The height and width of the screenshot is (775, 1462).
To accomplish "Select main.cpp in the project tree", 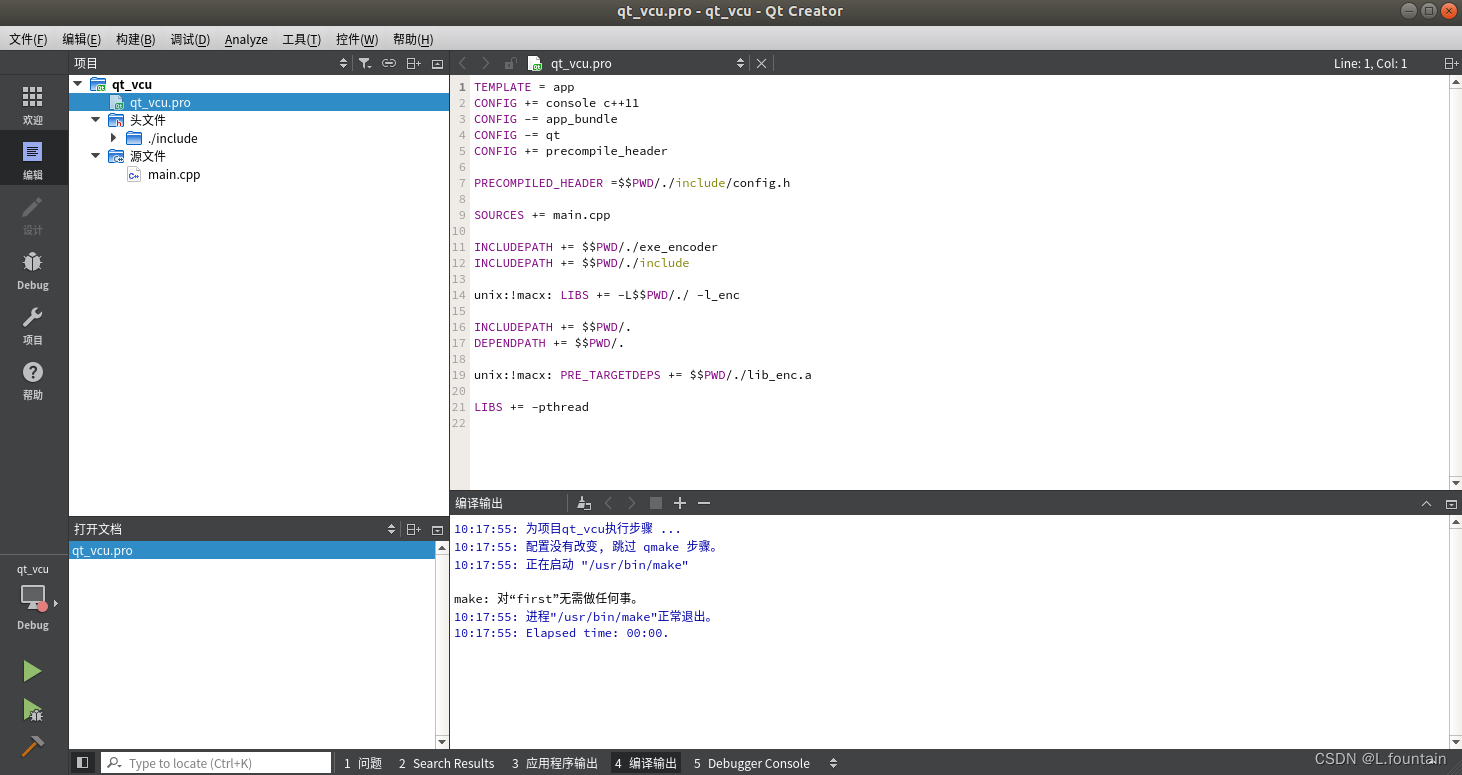I will click(174, 174).
